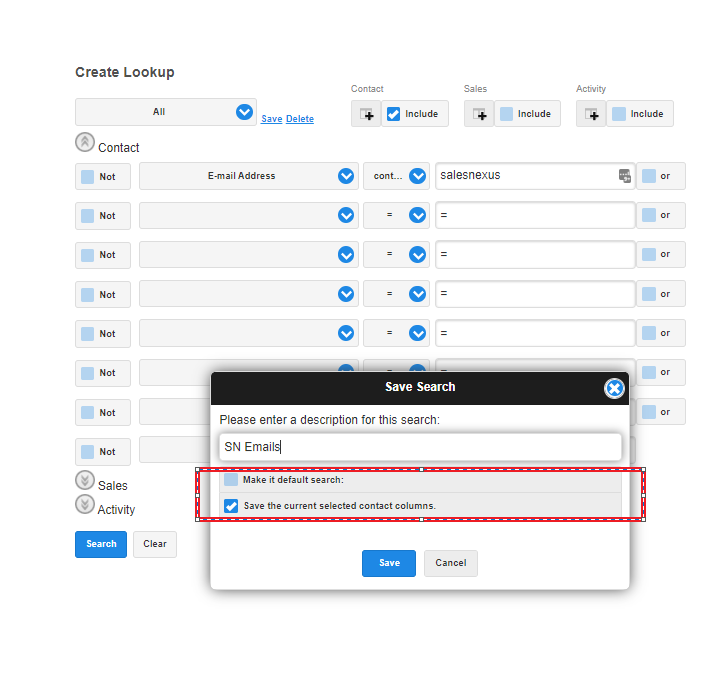Open the E-mail Address field dropdown
The width and height of the screenshot is (728, 674).
click(x=346, y=176)
